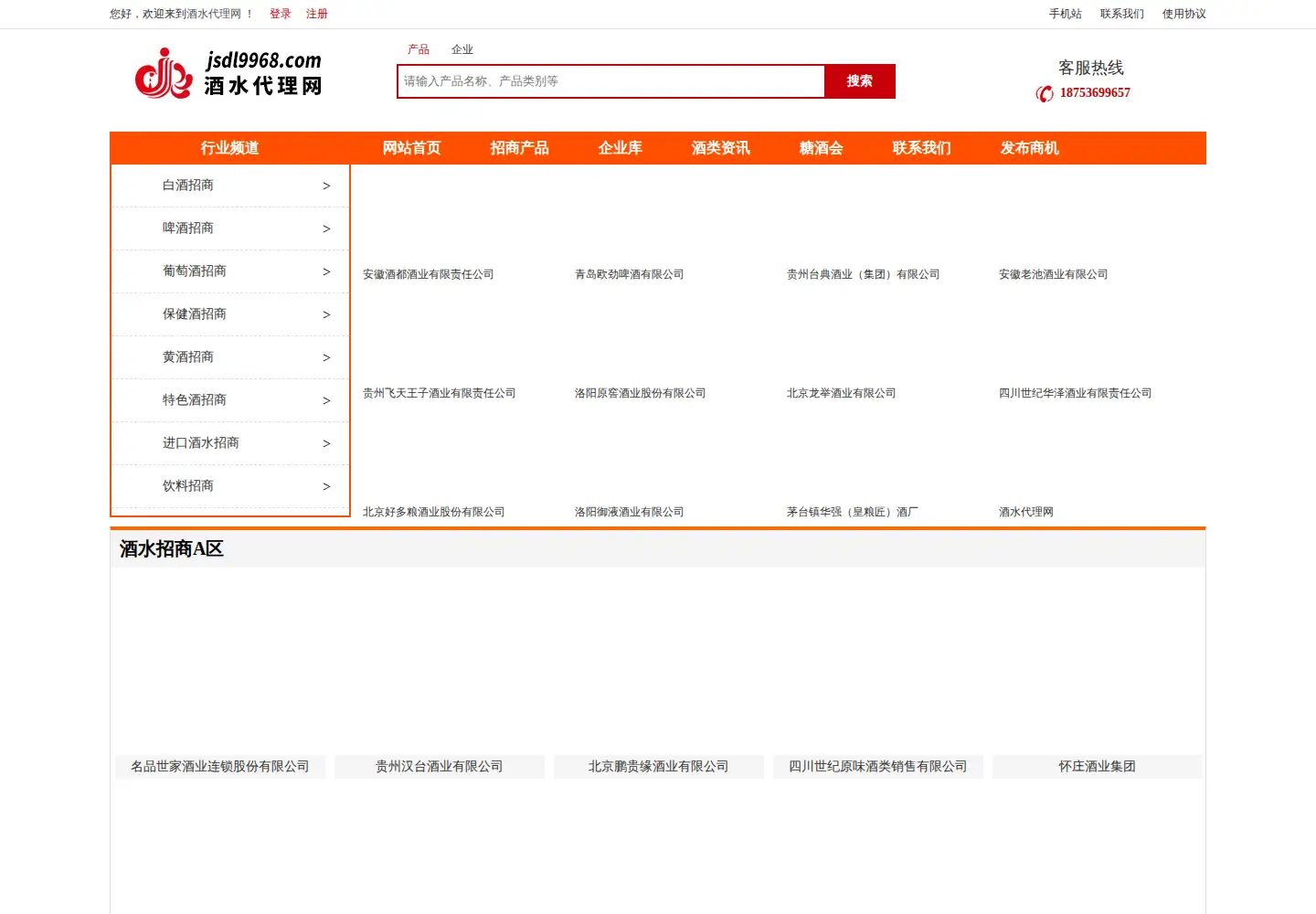Screen dimensions: 1316x914
Task: Expand the 啤酒招商 category arrow
Action: click(326, 228)
